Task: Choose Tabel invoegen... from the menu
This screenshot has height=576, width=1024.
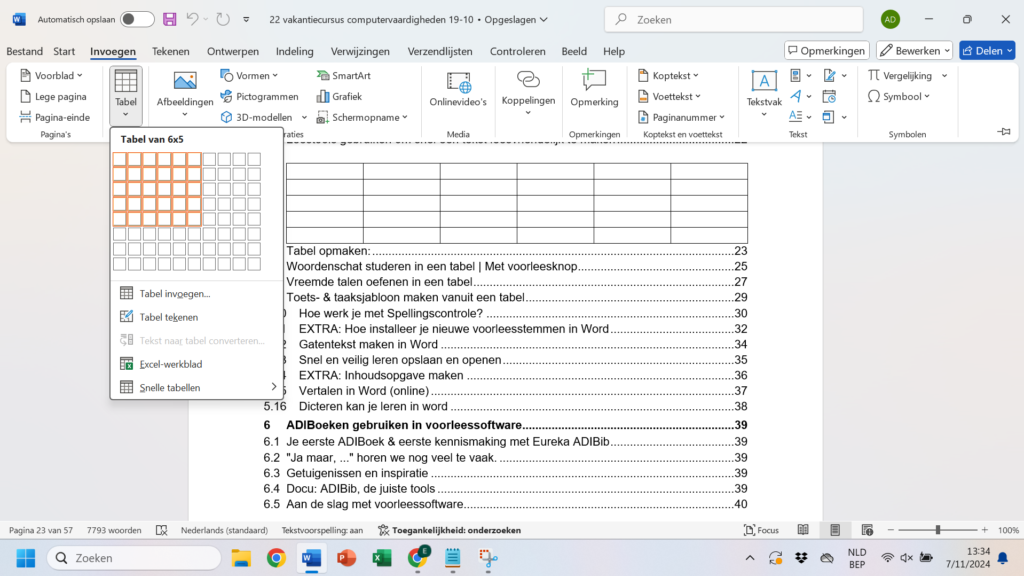Action: (174, 293)
